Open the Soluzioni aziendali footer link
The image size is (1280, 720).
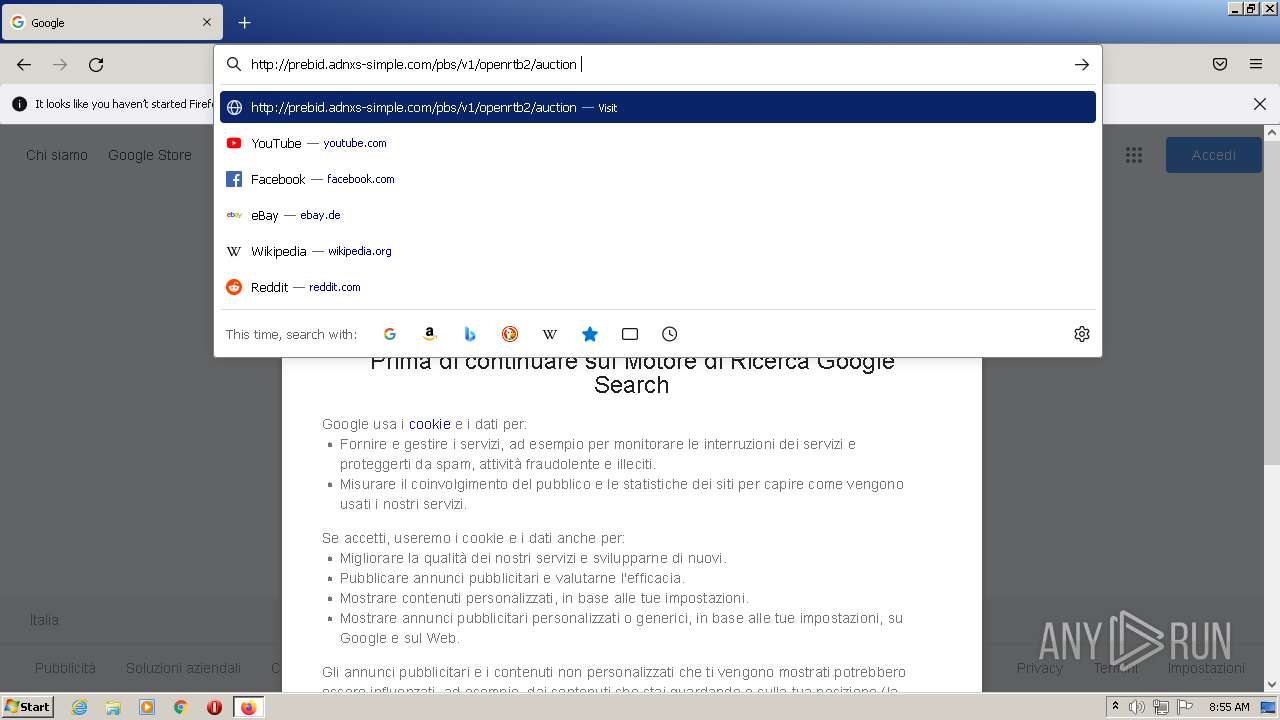pyautogui.click(x=183, y=668)
